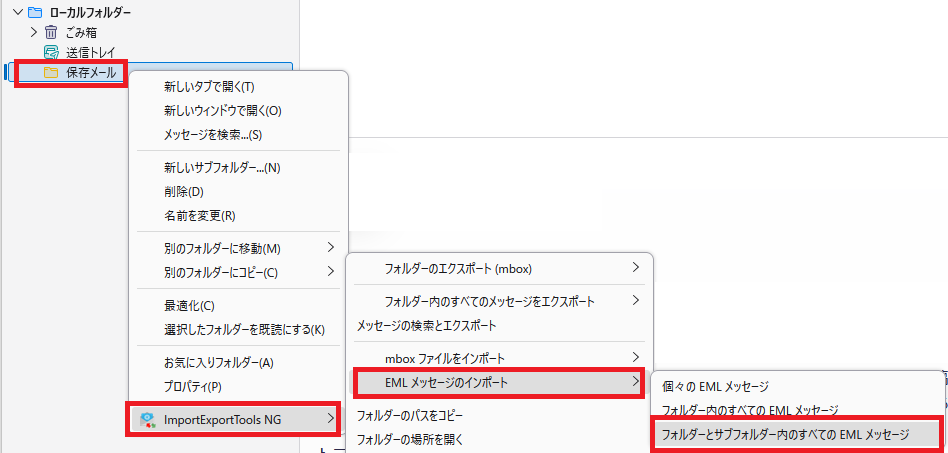948x453 pixels.
Task: Click arrow beside 別のフォルダーにコピー(C)
Action: [x=330, y=272]
